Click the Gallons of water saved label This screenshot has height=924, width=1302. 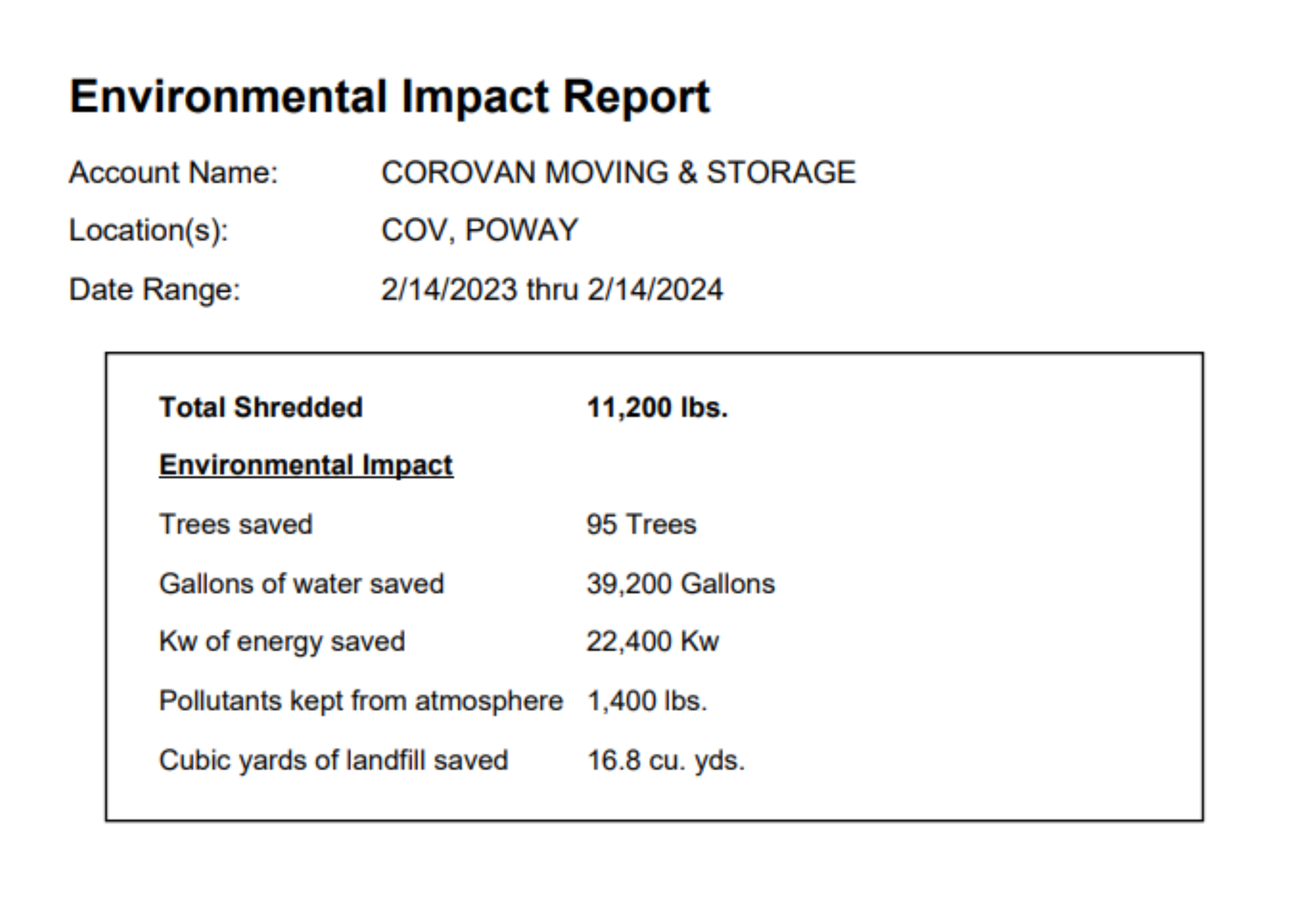301,584
